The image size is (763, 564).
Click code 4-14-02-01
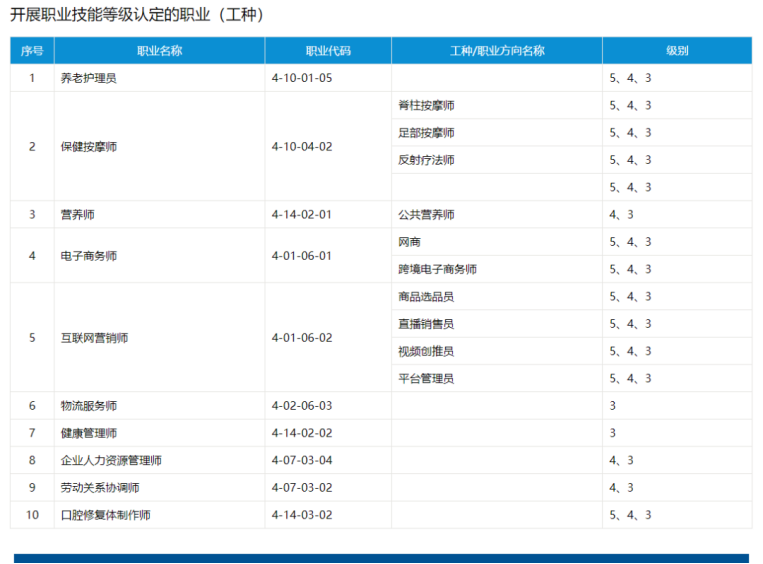[302, 215]
